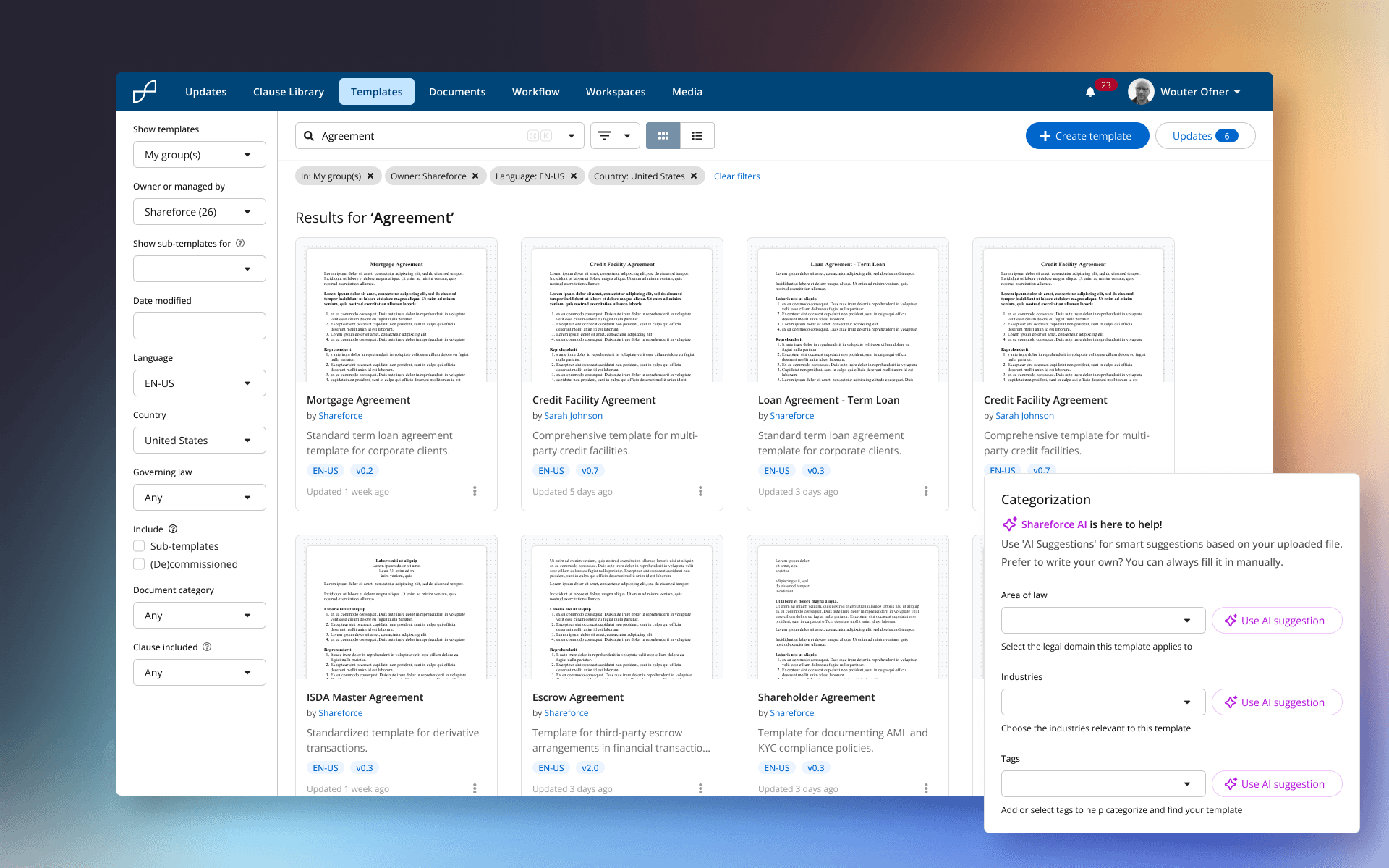Use AI suggestion for Tags
Screen dimensions: 1389x868
1276,784
